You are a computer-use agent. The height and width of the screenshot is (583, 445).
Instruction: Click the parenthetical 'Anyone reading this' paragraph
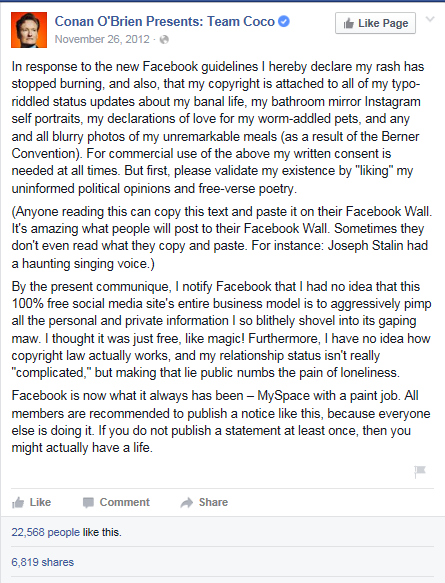click(x=222, y=237)
